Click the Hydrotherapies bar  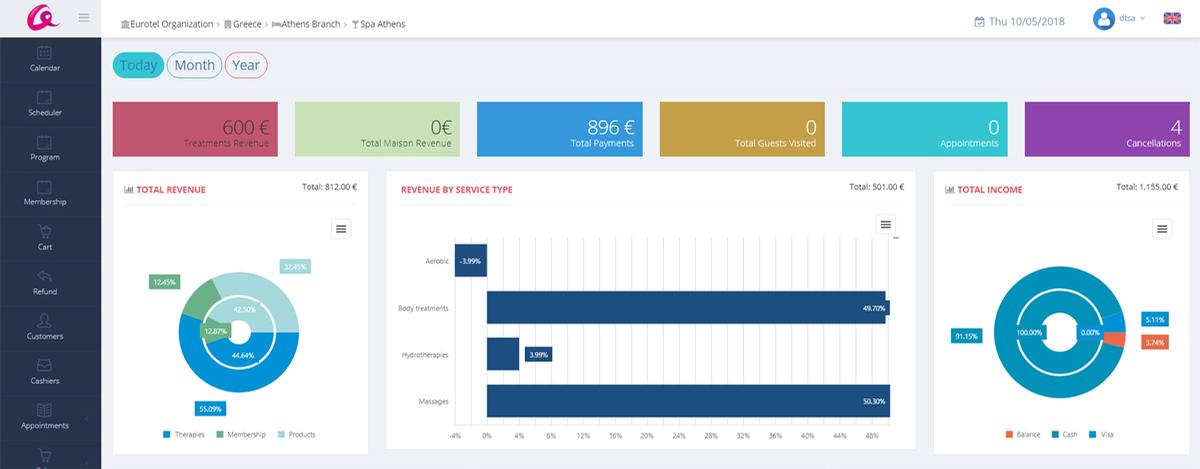(x=503, y=354)
